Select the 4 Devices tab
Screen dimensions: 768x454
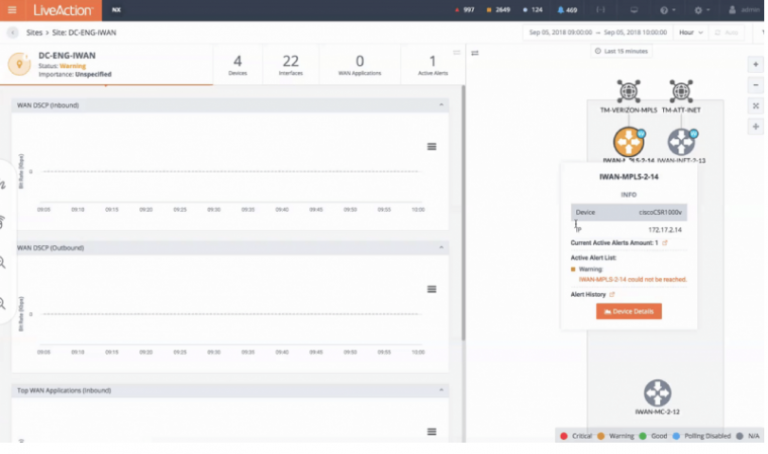pos(238,65)
